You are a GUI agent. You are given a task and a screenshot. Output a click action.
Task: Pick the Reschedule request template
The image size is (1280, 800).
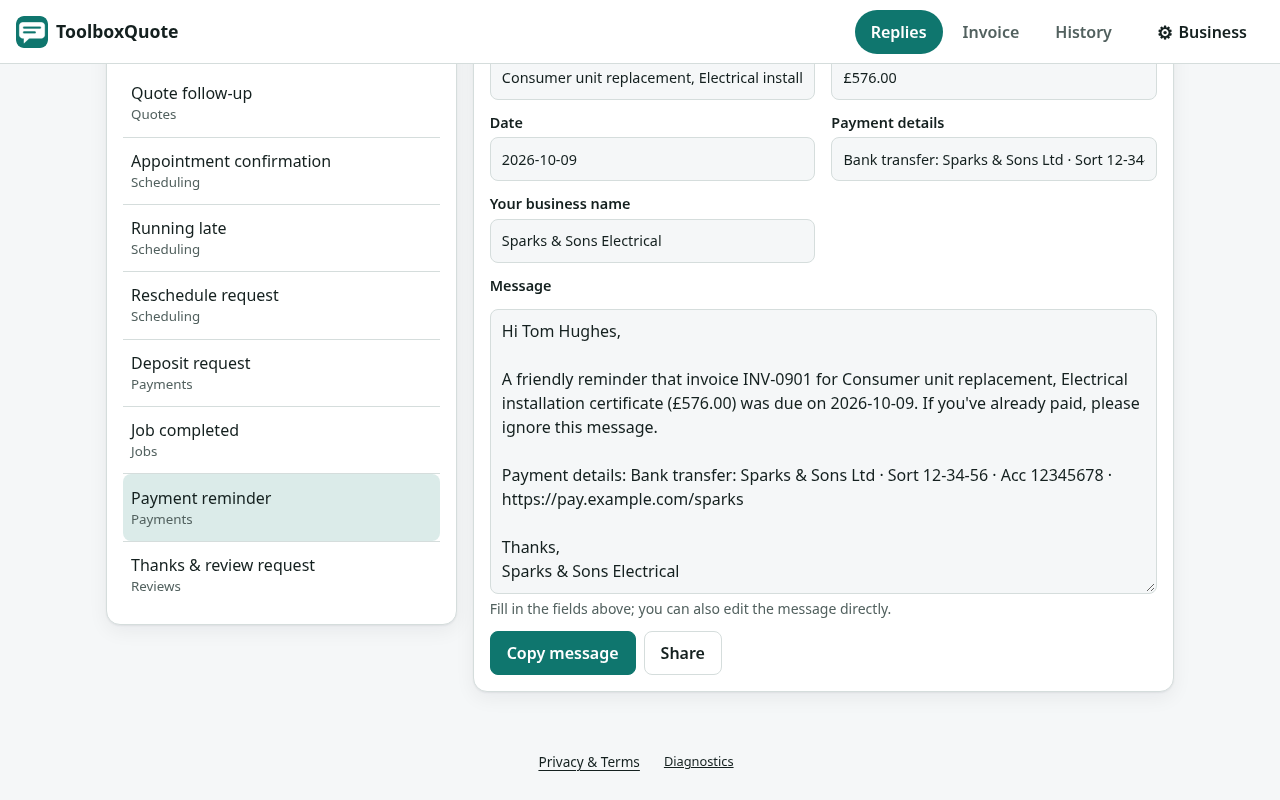[281, 305]
